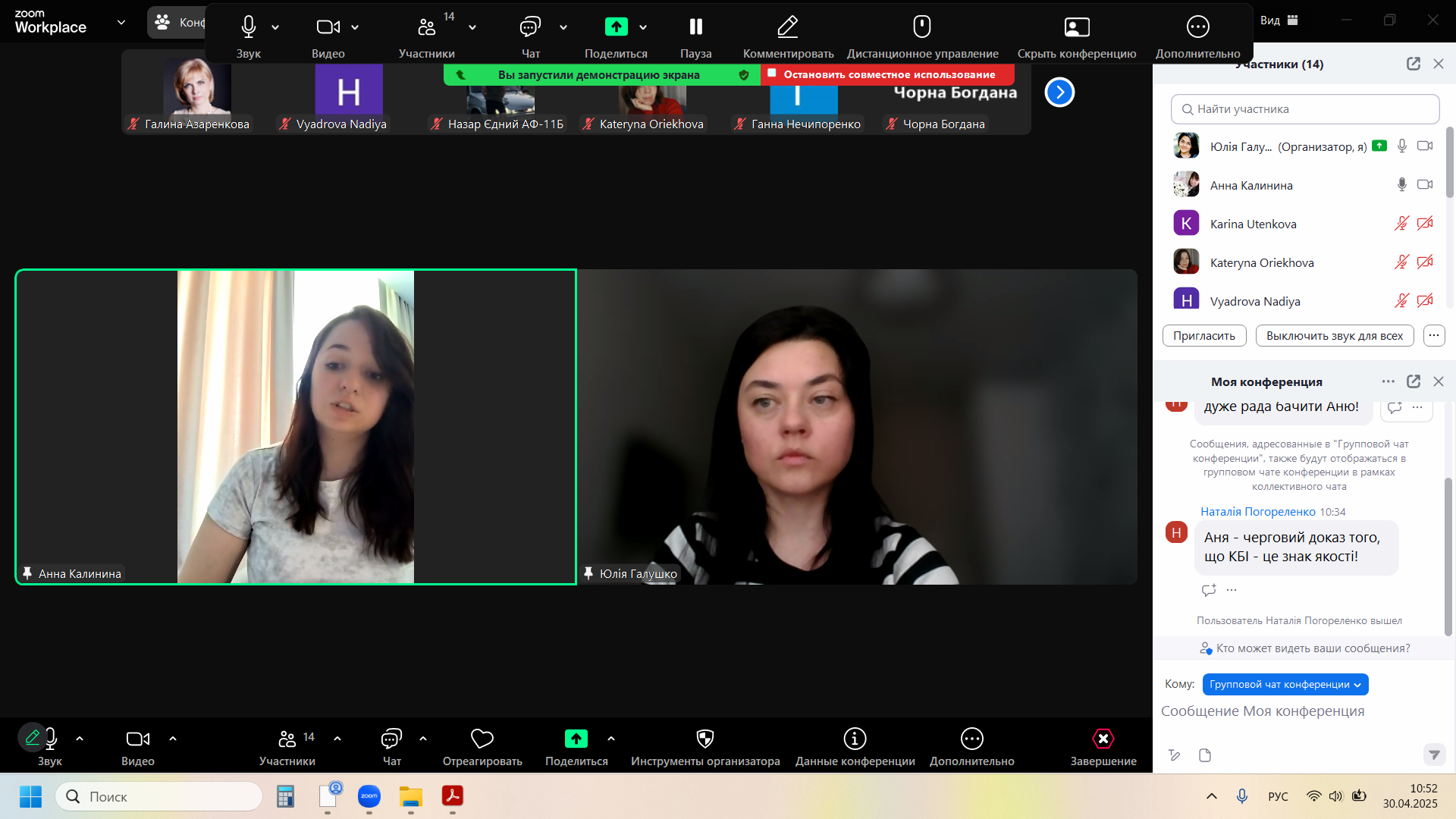Image resolution: width=1456 pixels, height=819 pixels.
Task: Click Дистанционное управление mouse icon
Action: (x=922, y=27)
